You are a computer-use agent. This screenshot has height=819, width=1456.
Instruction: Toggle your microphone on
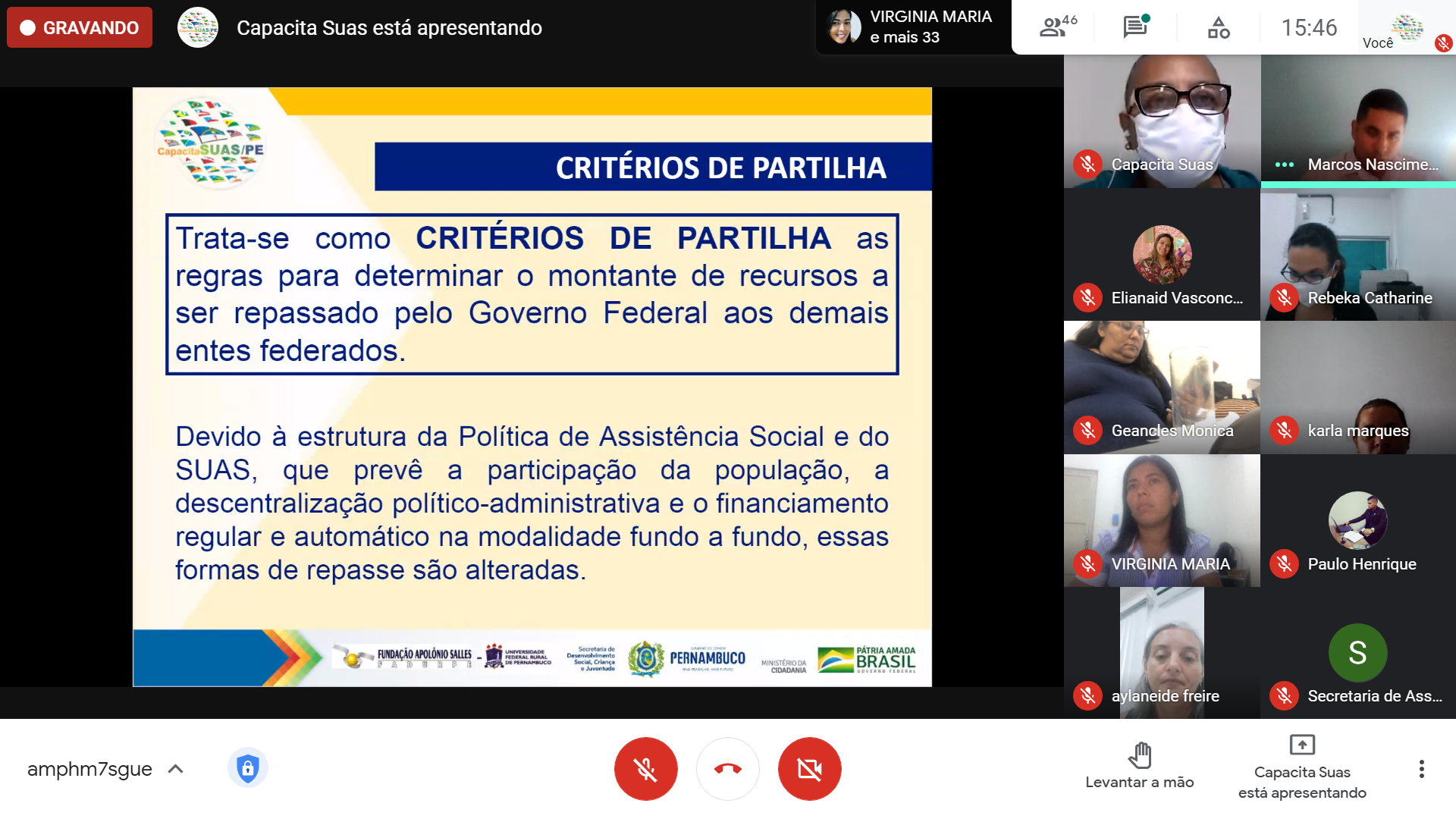pos(645,769)
